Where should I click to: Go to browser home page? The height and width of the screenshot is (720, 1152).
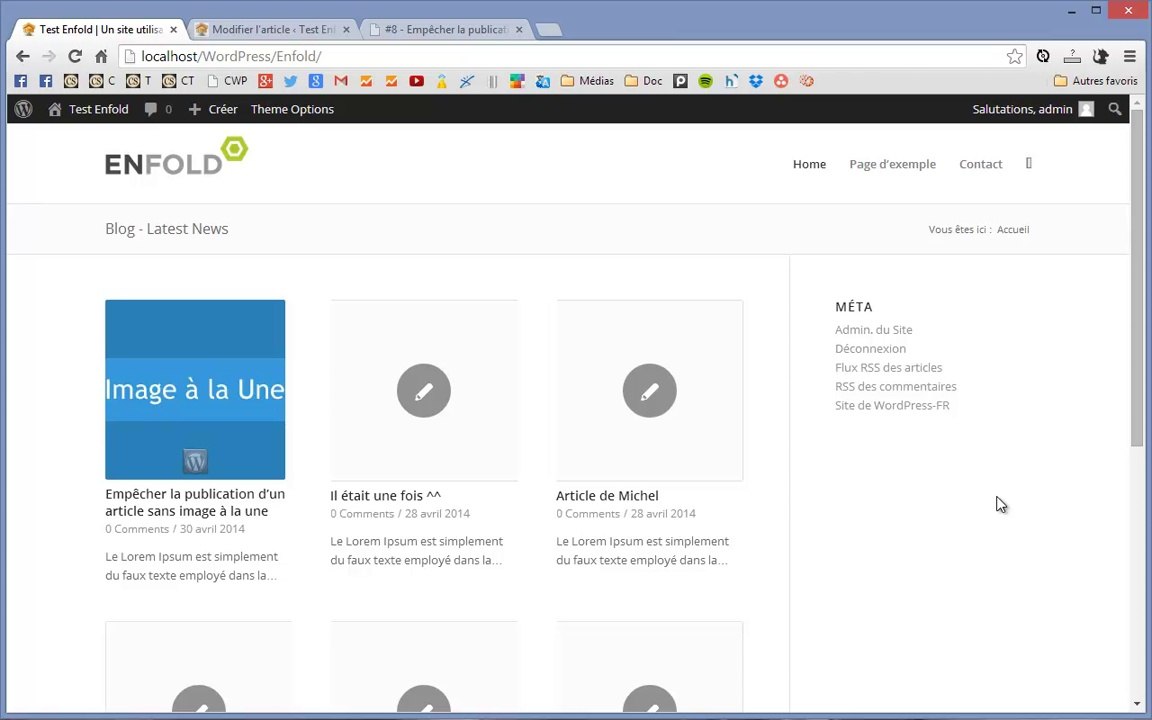point(101,56)
